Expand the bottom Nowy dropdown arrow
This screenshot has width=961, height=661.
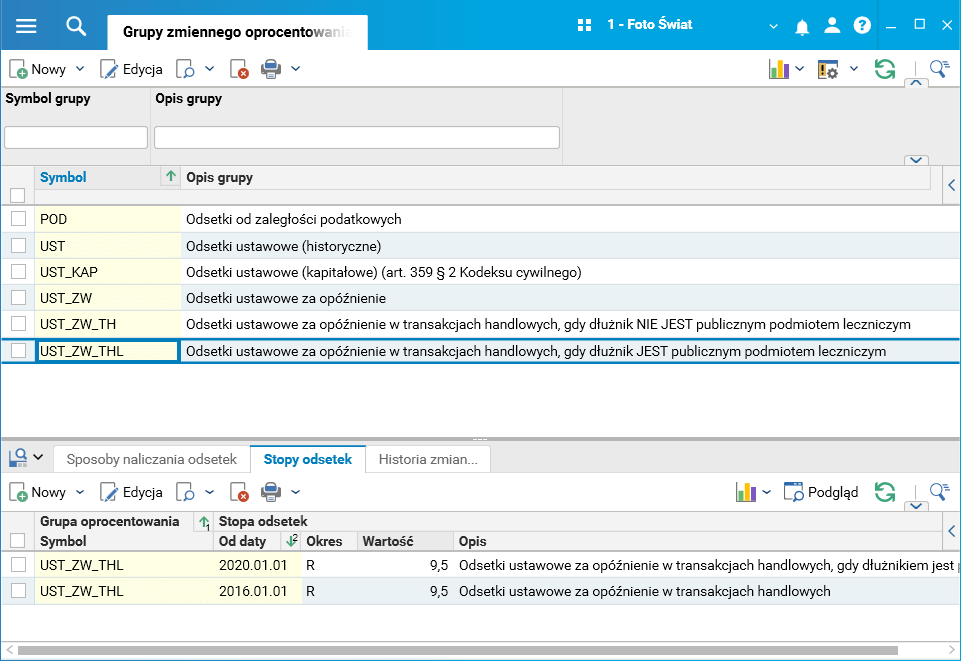coord(80,492)
